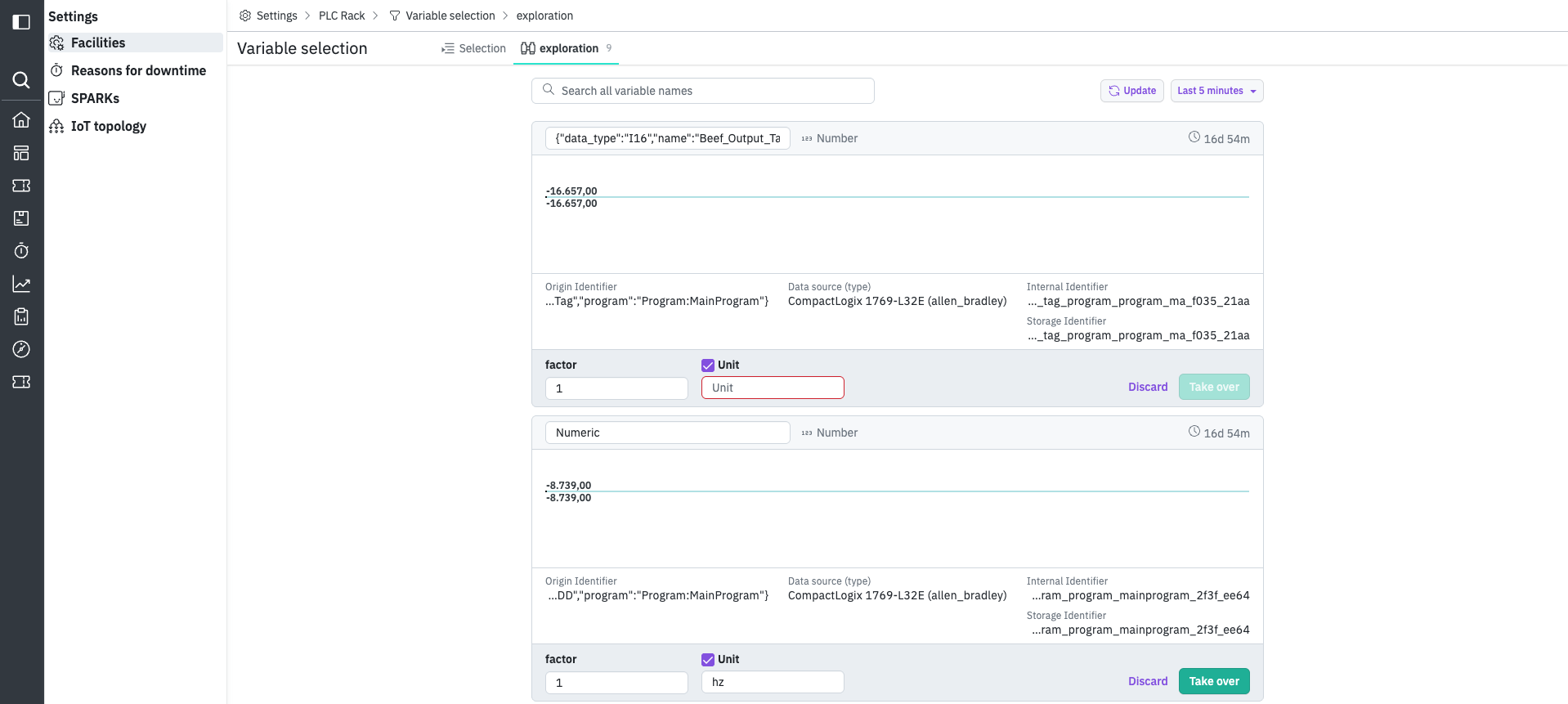Viewport: 1568px width, 704px height.
Task: Uncheck Unit checkbox for Numeric variable
Action: pyautogui.click(x=708, y=660)
